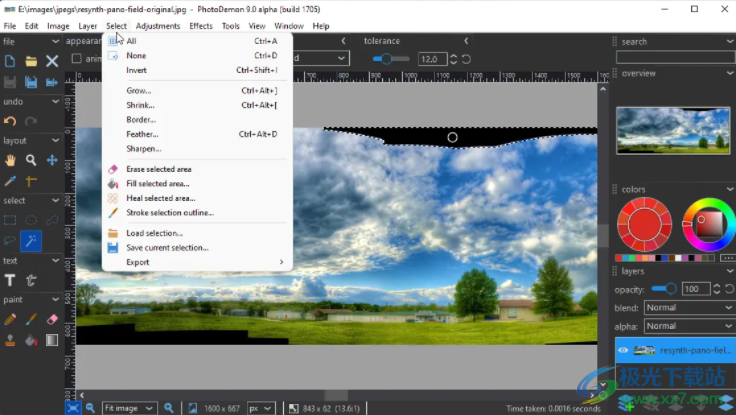Screen dimensions: 736x415
Task: Select the Measure tool
Action: [31, 181]
